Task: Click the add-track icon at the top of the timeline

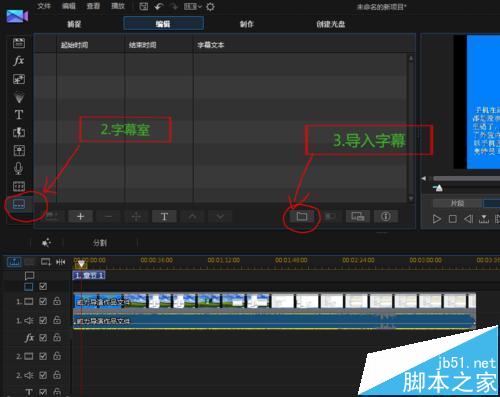Action: pos(46,262)
